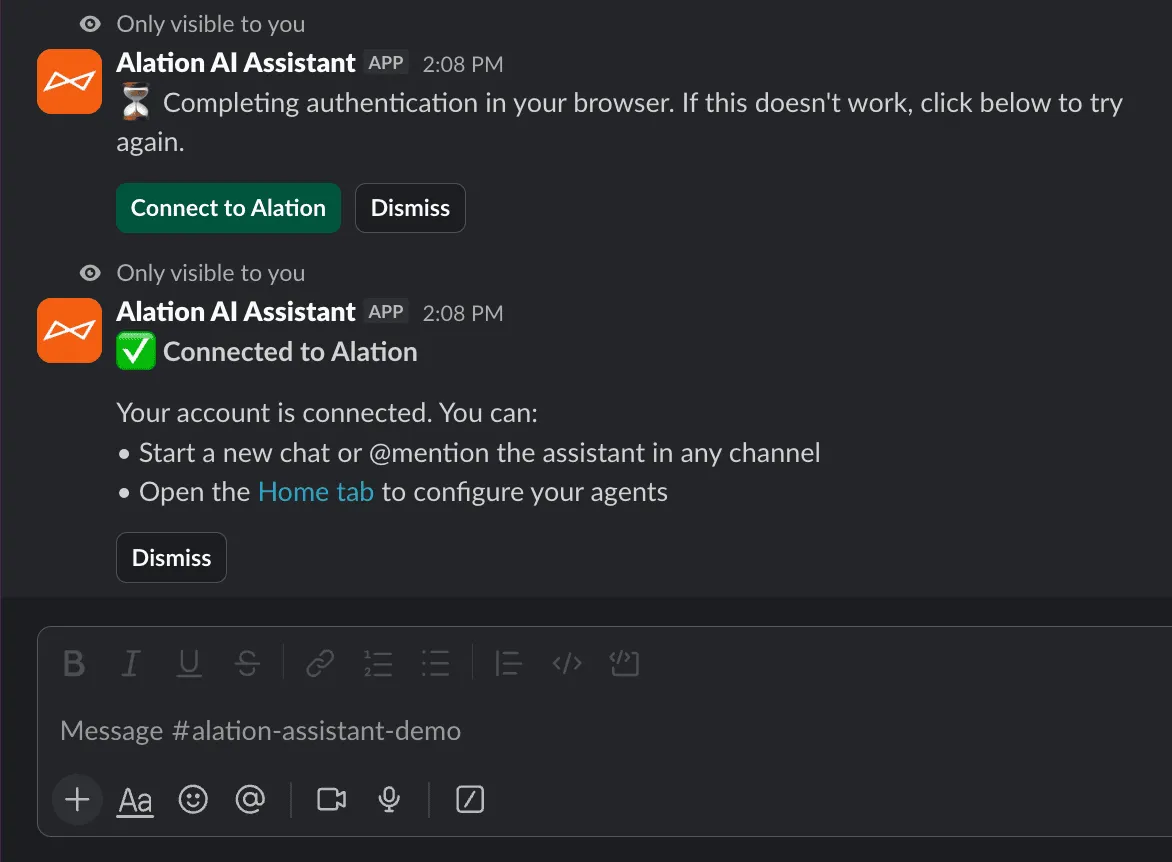Insert a blockquote in the message

507,664
